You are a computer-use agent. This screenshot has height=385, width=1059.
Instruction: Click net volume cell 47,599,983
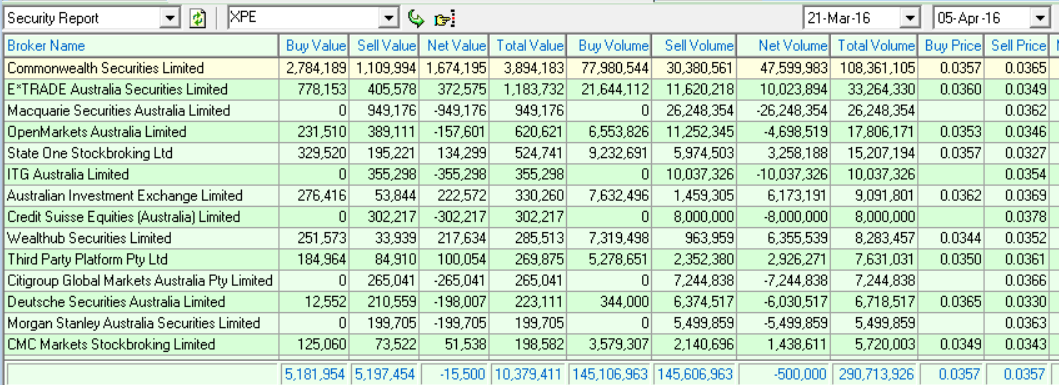coord(783,68)
